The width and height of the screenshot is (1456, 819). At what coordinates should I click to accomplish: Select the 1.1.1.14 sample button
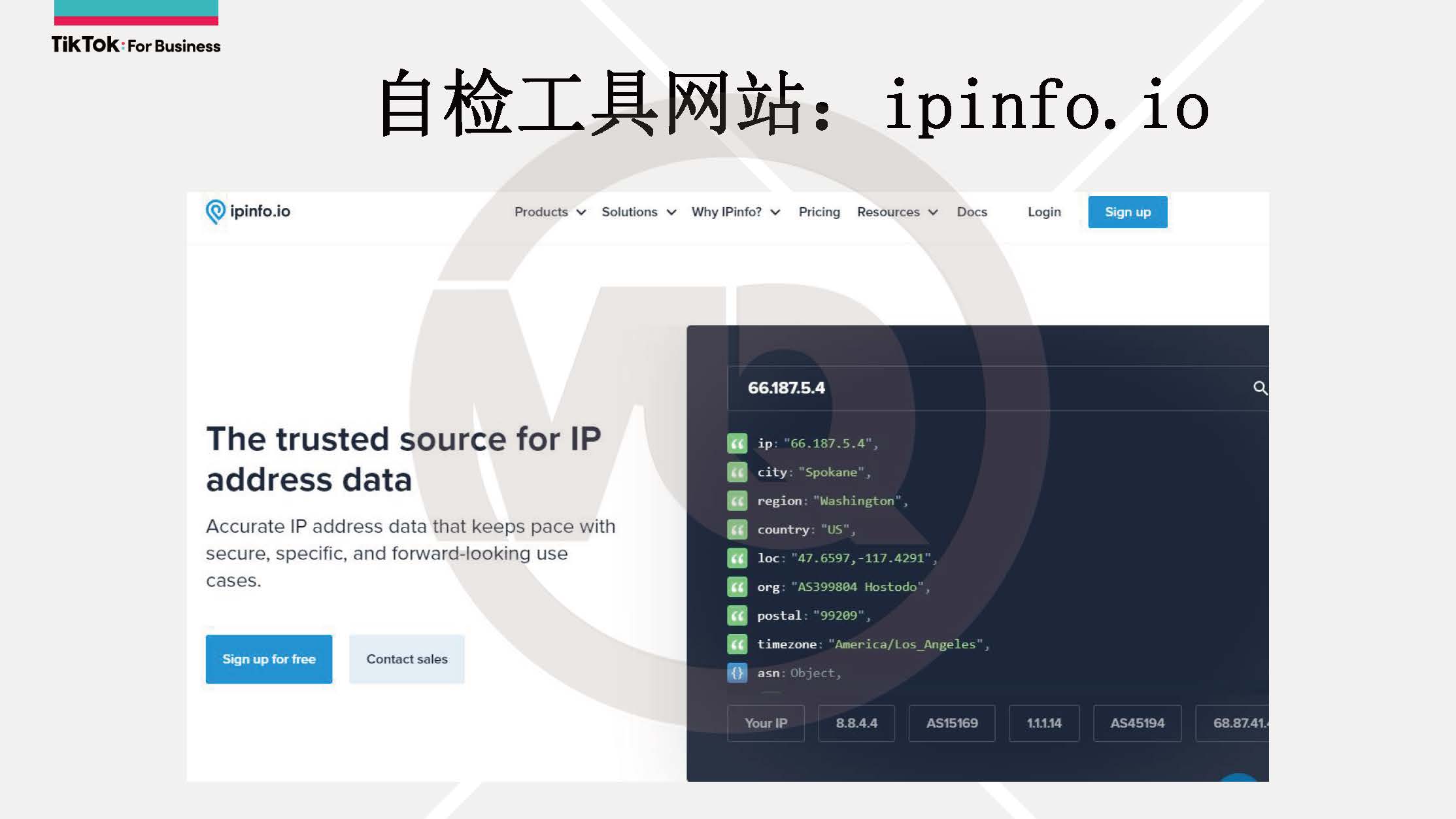[x=1044, y=724]
